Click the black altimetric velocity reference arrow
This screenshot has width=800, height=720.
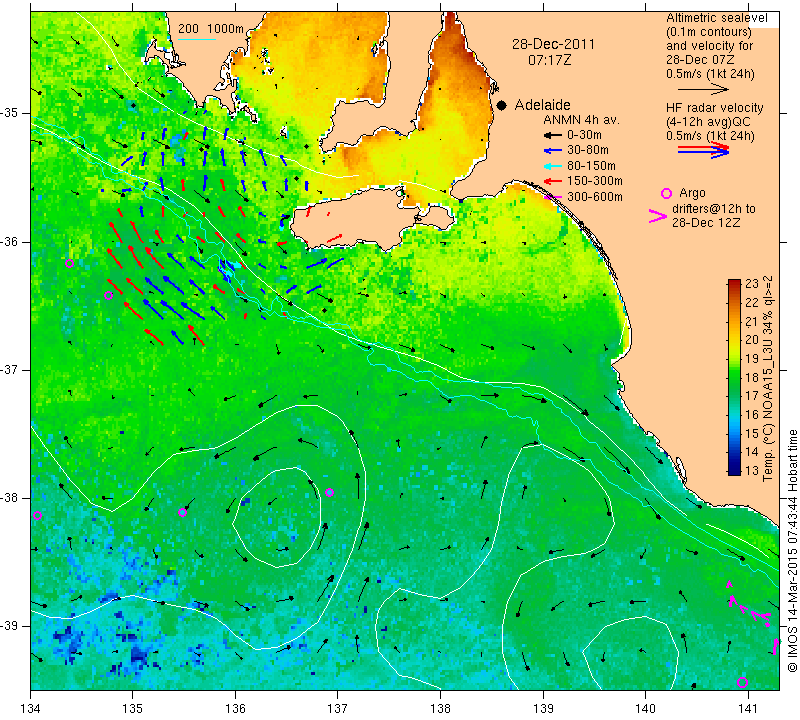pyautogui.click(x=703, y=89)
